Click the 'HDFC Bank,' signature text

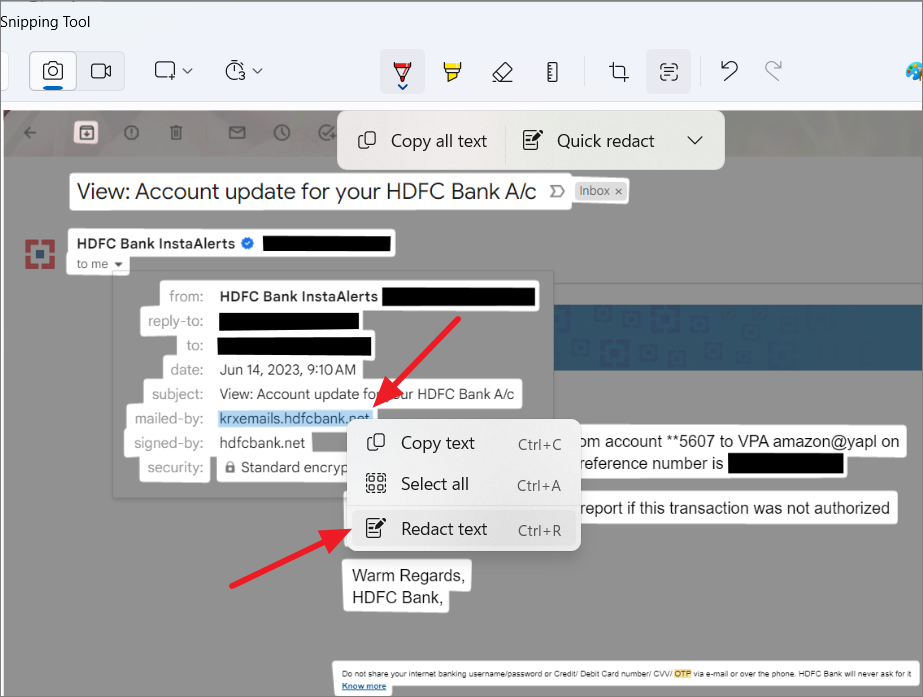tap(397, 598)
